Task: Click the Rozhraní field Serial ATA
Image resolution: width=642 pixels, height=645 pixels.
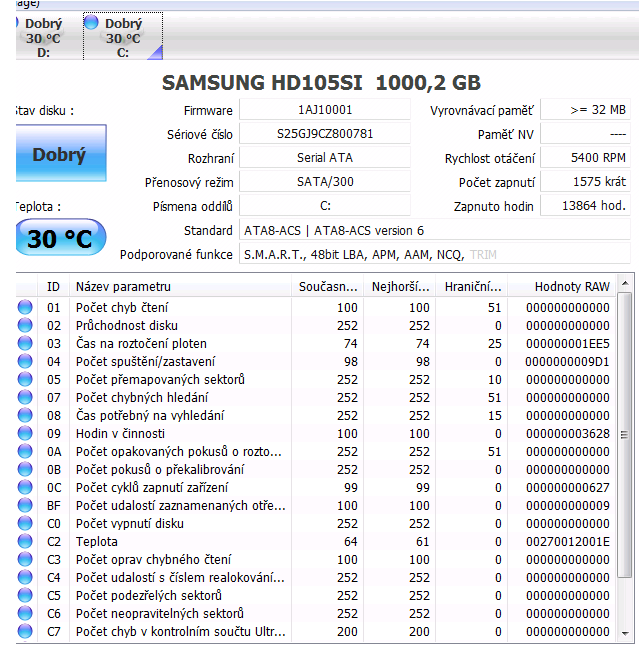Action: [325, 158]
